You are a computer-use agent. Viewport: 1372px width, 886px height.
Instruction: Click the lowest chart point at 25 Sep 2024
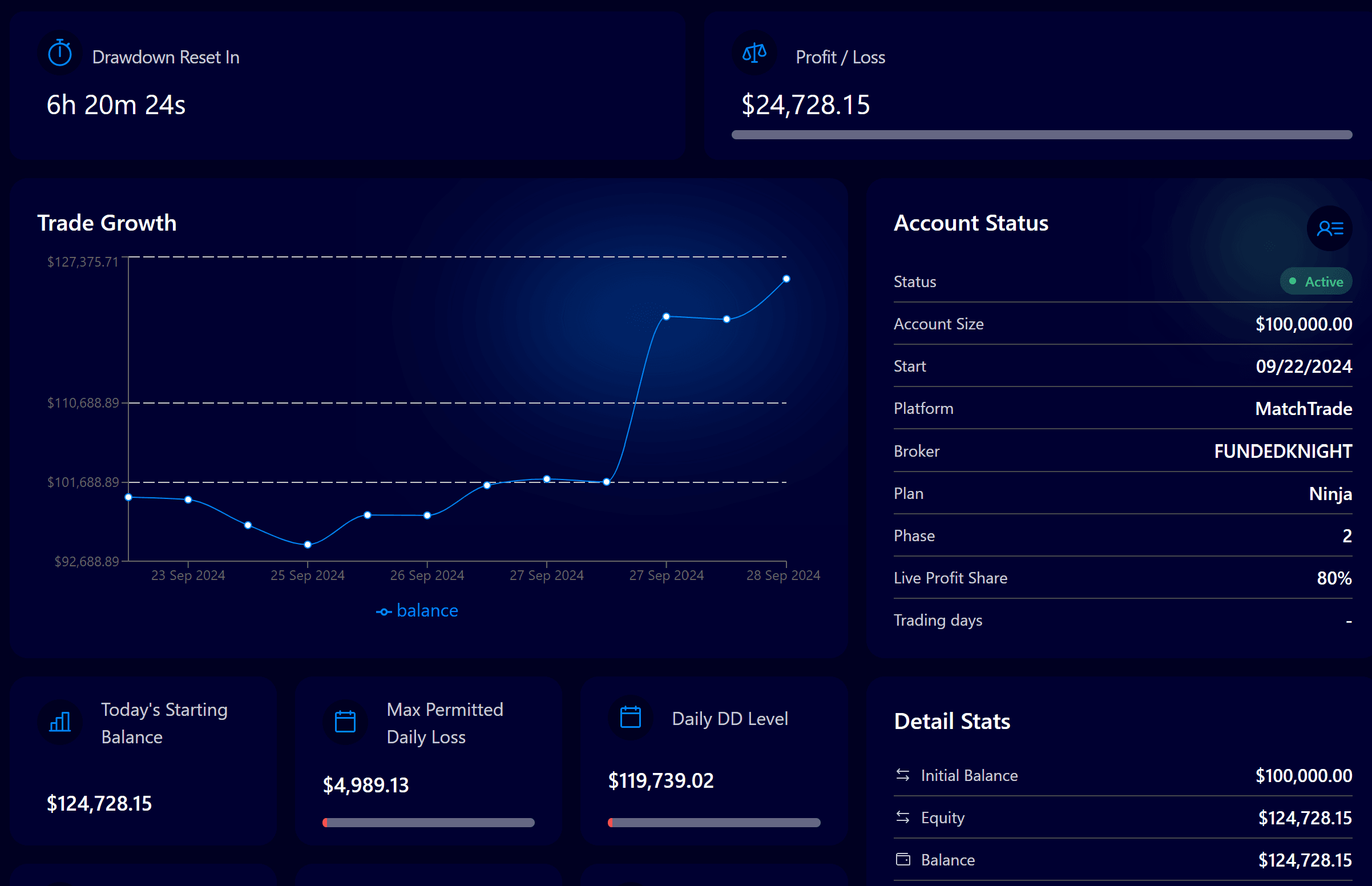point(308,544)
